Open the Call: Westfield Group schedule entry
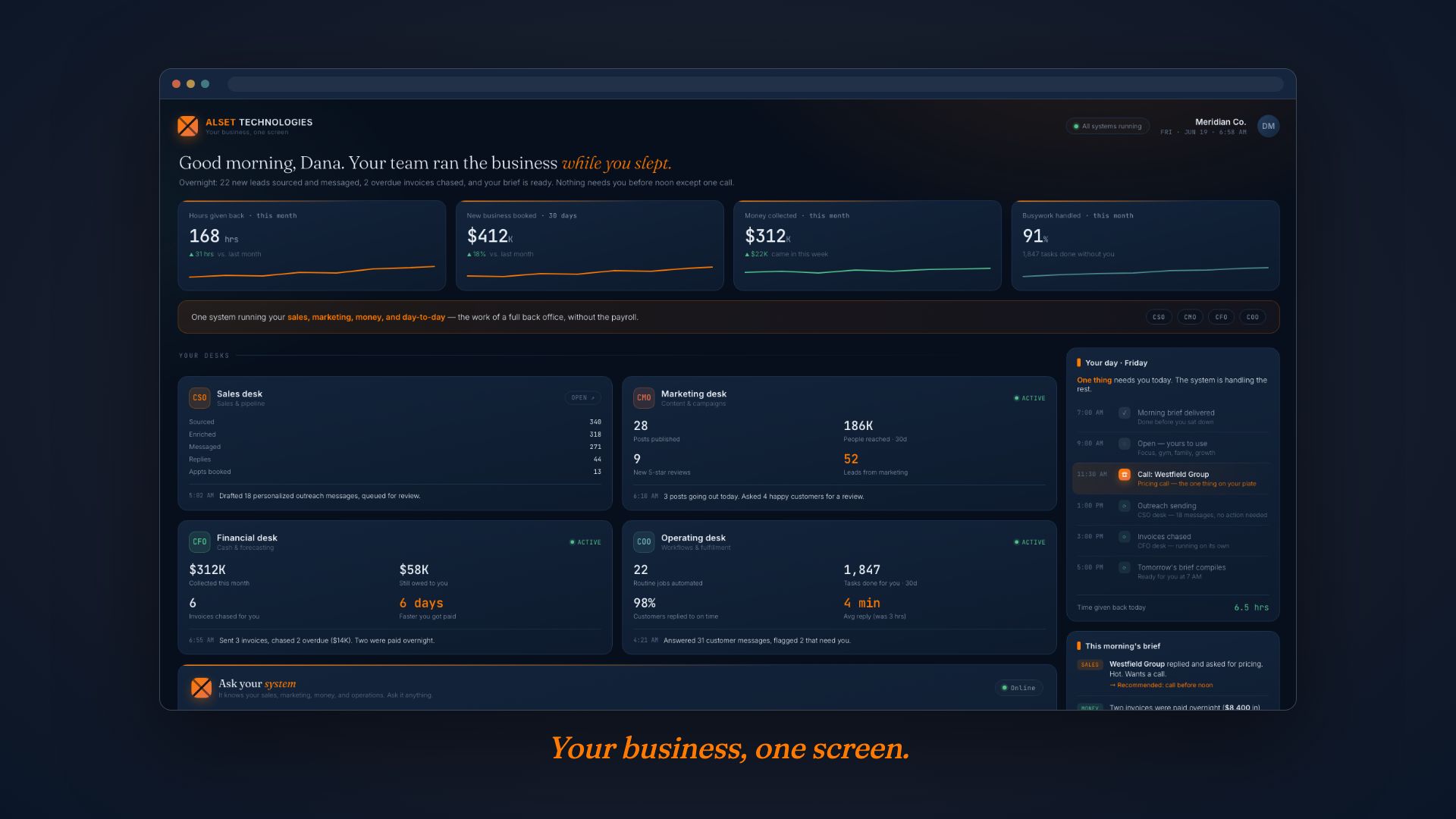The image size is (1456, 819). pyautogui.click(x=1172, y=479)
